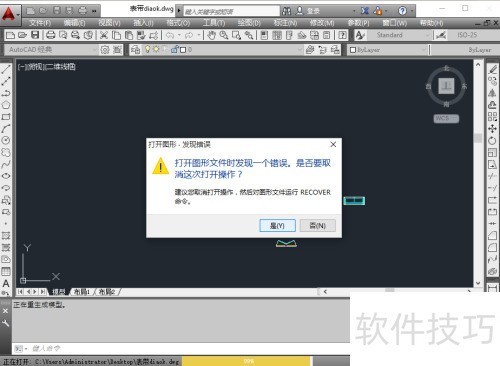
Task: Select the Mirror tool in modify toolbar
Action: click(x=492, y=93)
